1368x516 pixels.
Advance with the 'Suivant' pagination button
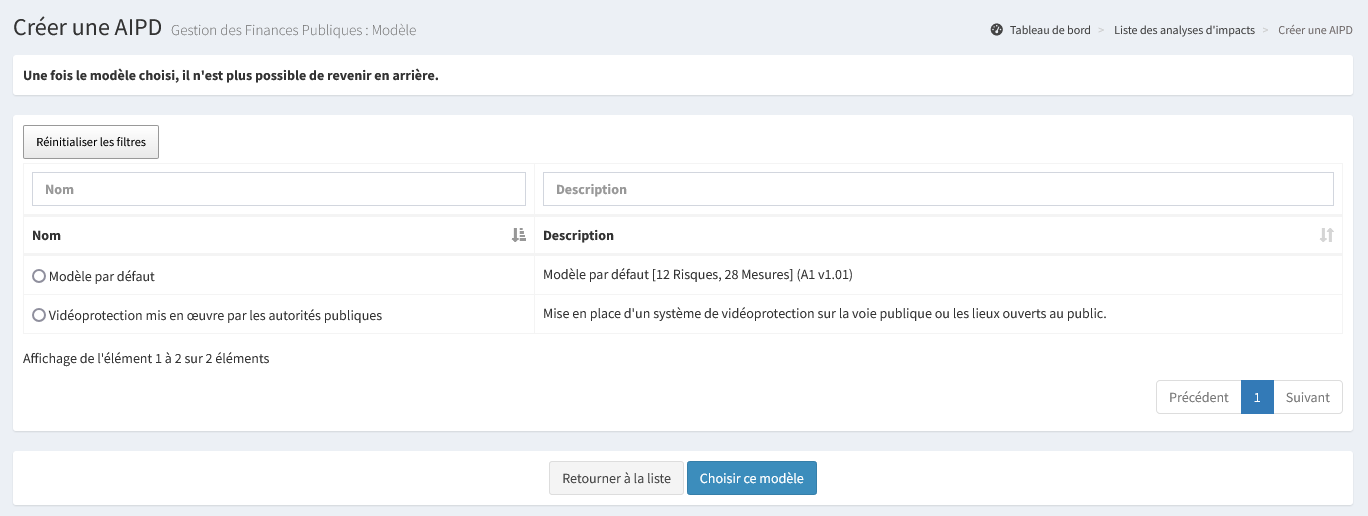click(x=1307, y=397)
